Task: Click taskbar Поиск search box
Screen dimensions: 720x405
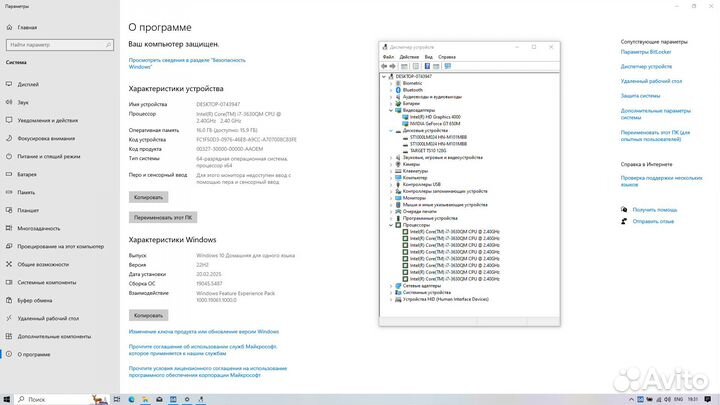Action: [x=62, y=399]
